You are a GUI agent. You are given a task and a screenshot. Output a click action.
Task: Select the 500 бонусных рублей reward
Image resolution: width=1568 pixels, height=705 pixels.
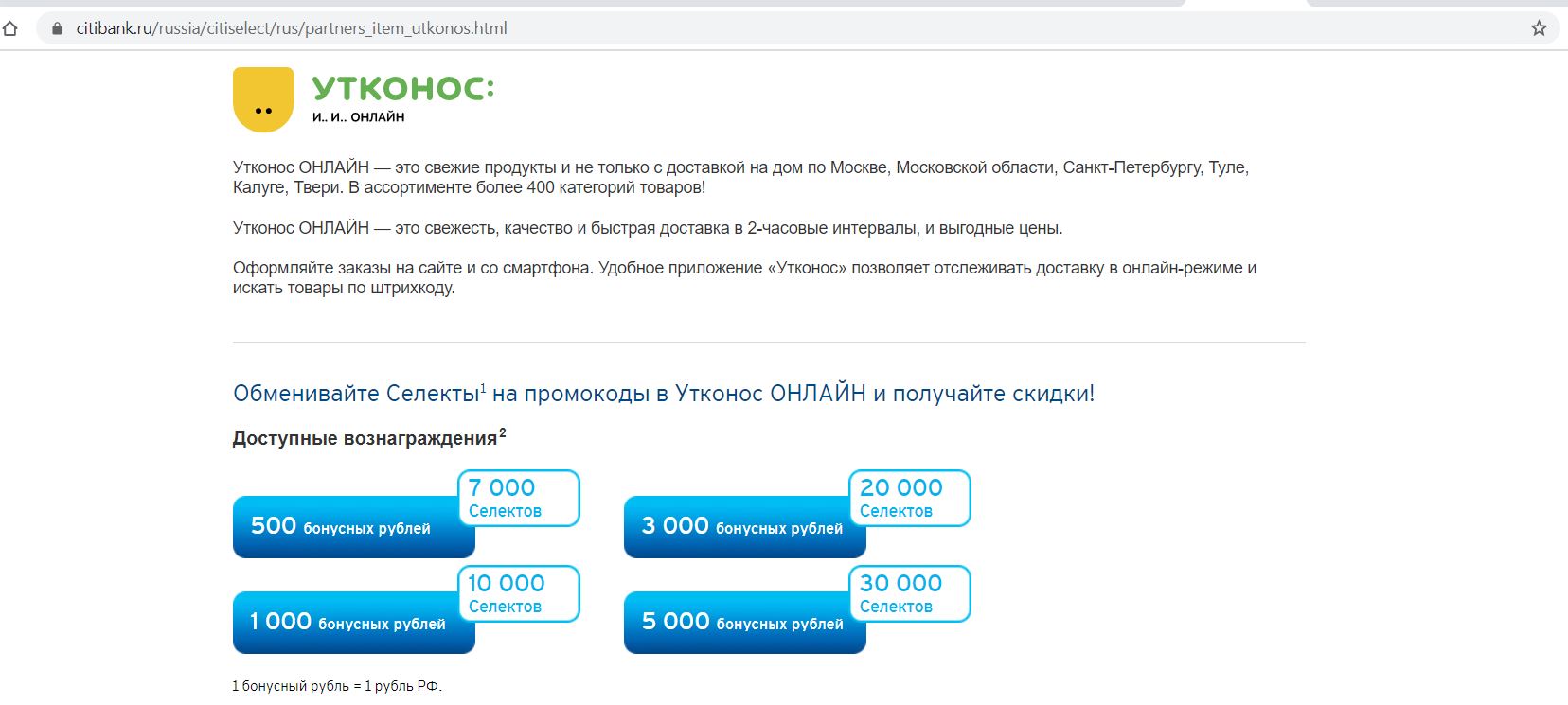click(x=353, y=527)
